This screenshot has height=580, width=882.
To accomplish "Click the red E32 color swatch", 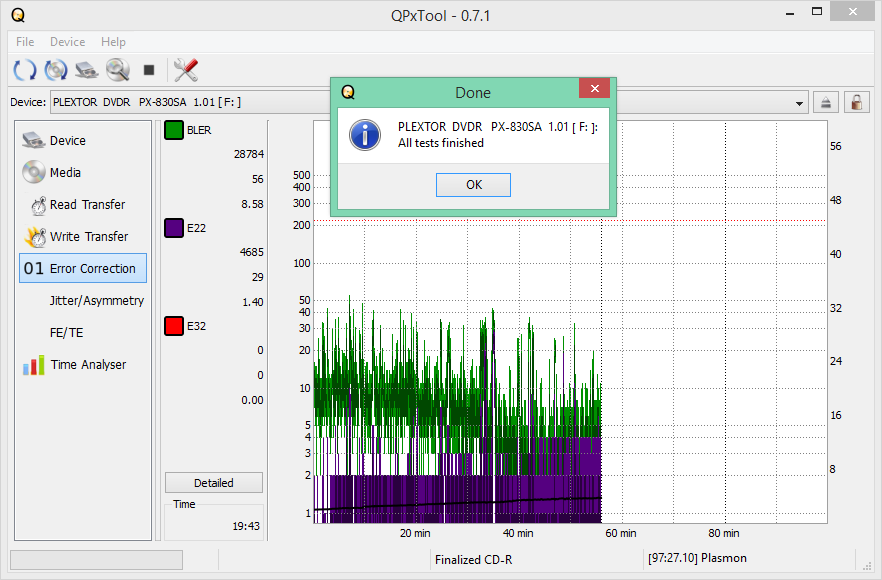I will 174,326.
